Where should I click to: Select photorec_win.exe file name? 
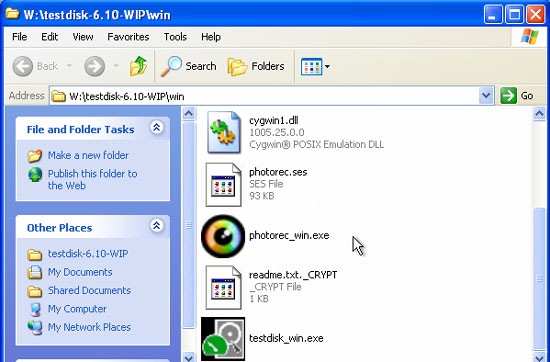pos(289,235)
